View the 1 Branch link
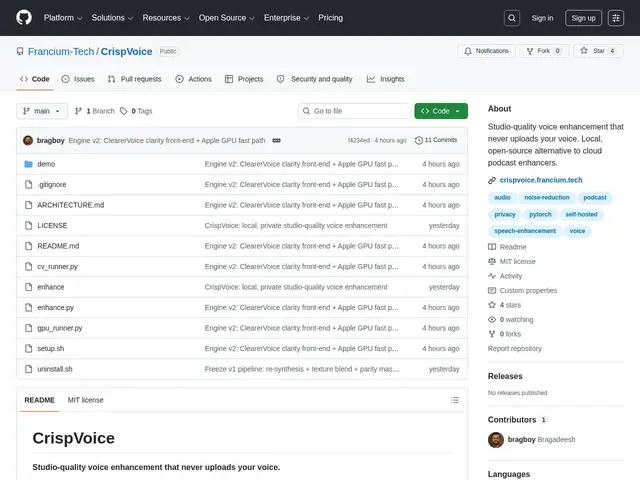 (x=95, y=111)
